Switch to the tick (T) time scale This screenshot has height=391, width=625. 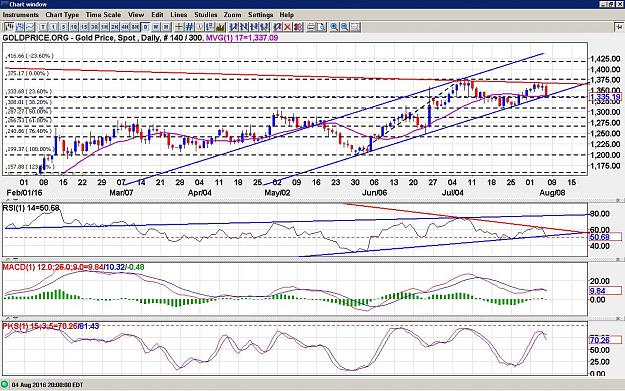(x=43, y=27)
